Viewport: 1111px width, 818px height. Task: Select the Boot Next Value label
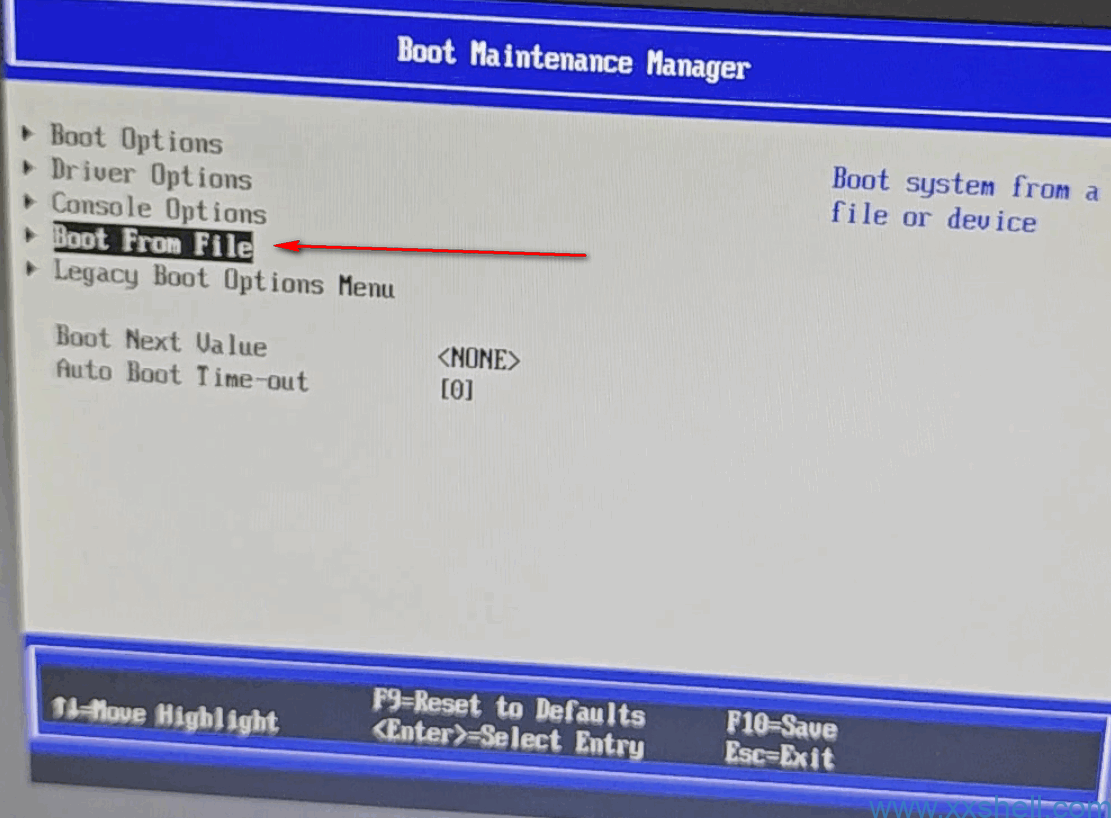(x=161, y=341)
